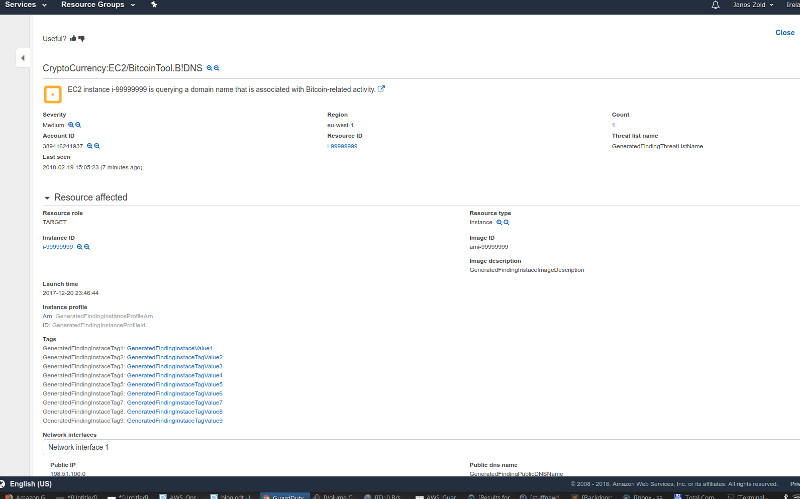Click the pin shortcut icon in top bar
This screenshot has height=499, width=800.
[x=154, y=5]
